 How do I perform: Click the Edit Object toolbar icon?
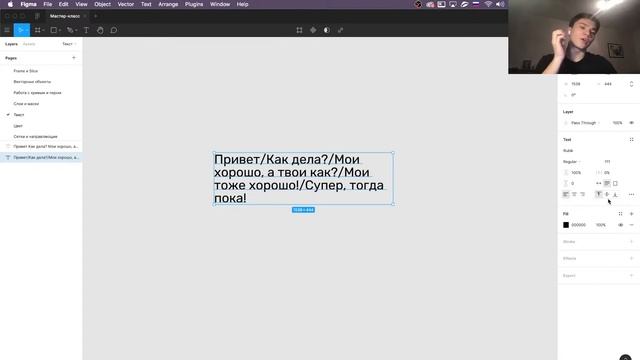299,30
